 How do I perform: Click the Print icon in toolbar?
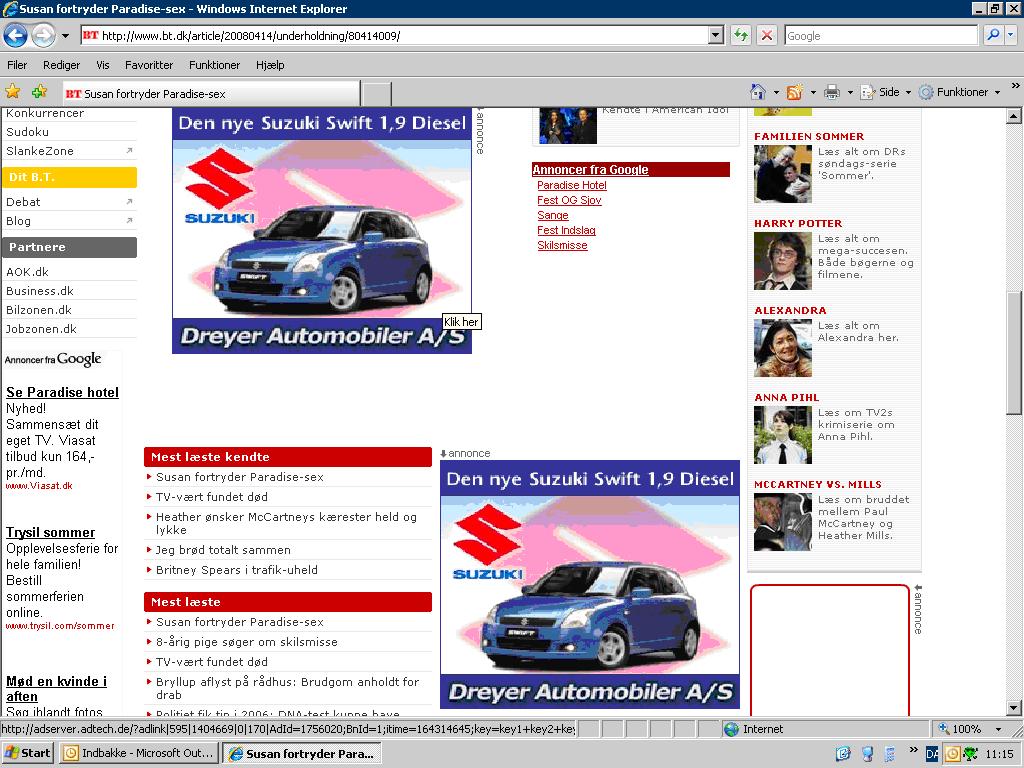(x=831, y=92)
